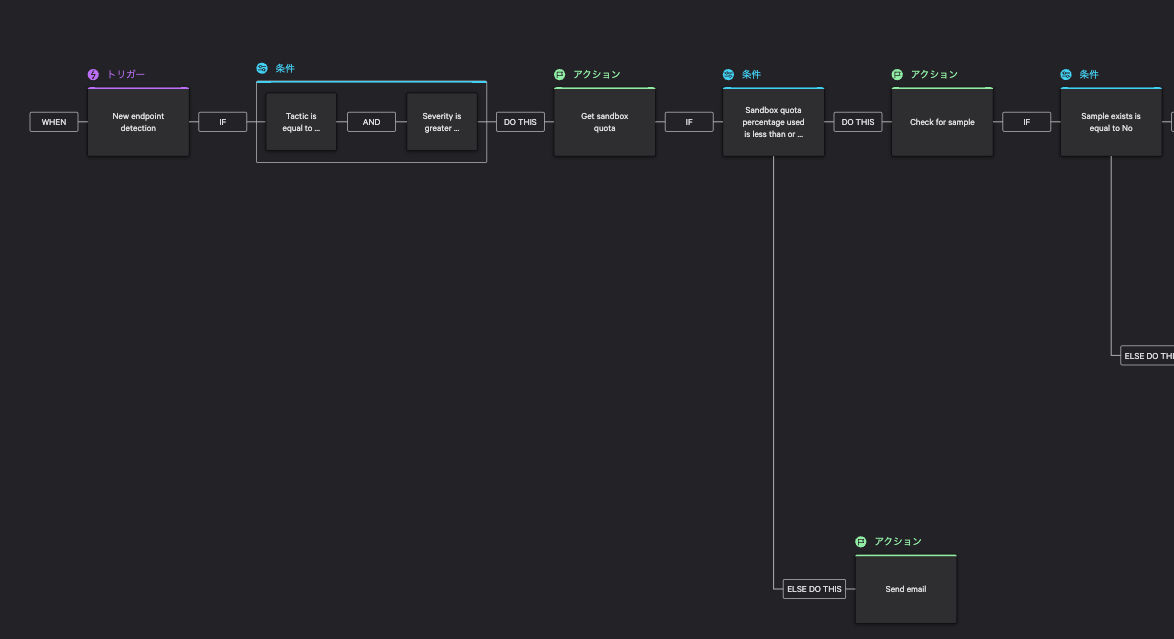Open the Tactic is equal to condition
This screenshot has height=639, width=1174.
[301, 122]
